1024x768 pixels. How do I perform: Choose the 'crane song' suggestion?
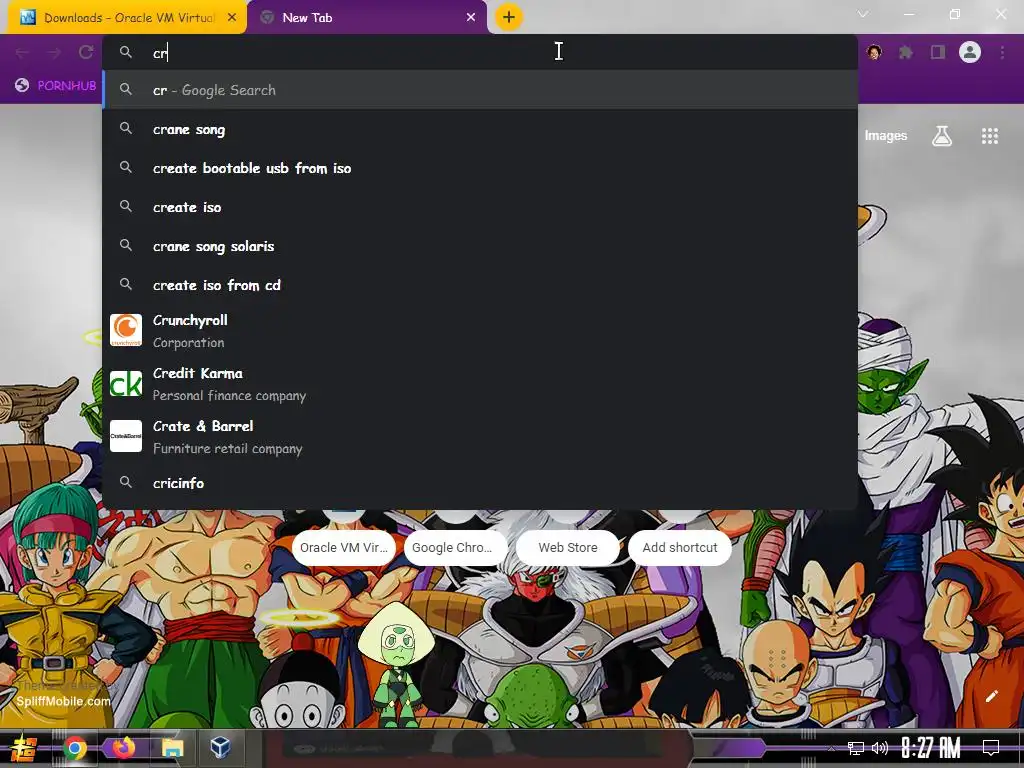tap(480, 129)
